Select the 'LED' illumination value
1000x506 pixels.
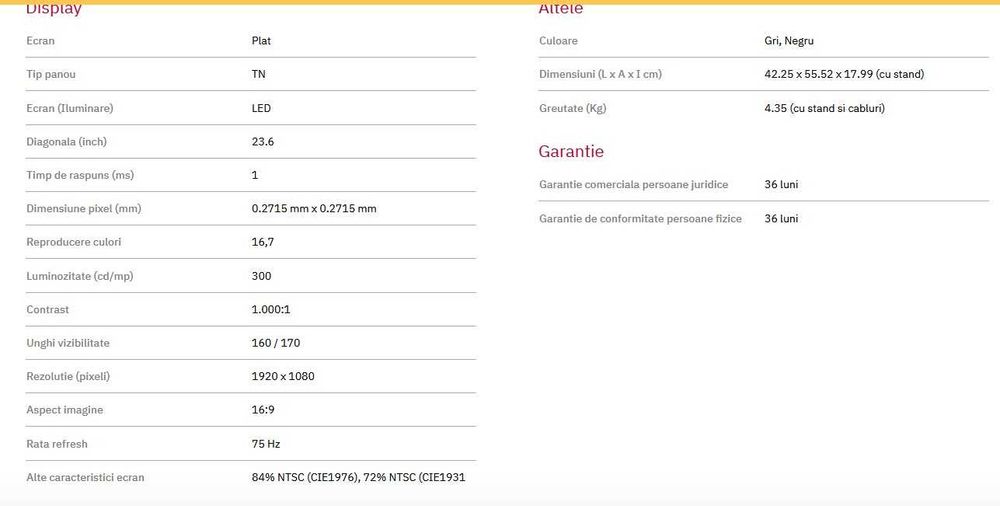click(261, 108)
